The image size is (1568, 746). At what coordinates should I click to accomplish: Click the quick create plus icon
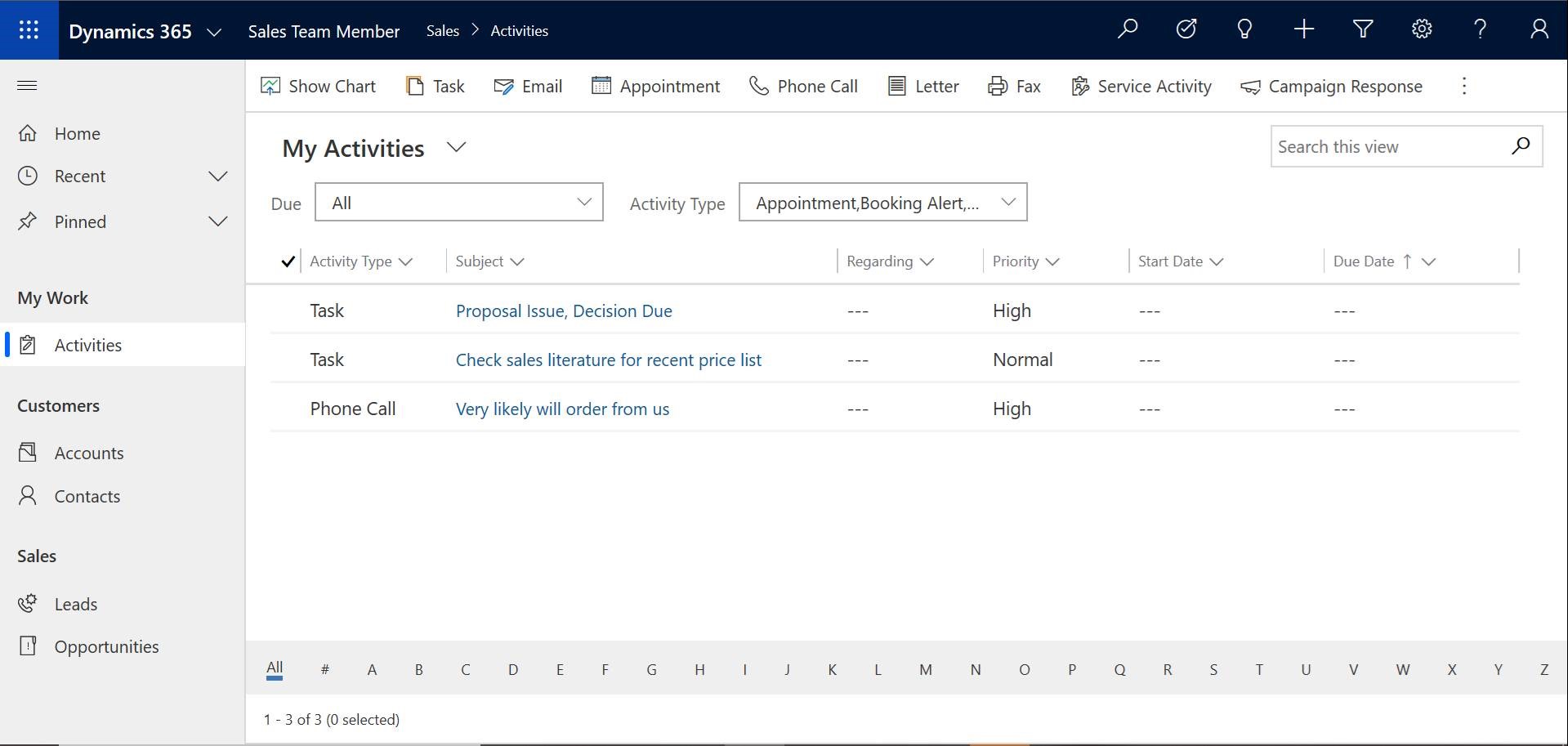click(1304, 30)
